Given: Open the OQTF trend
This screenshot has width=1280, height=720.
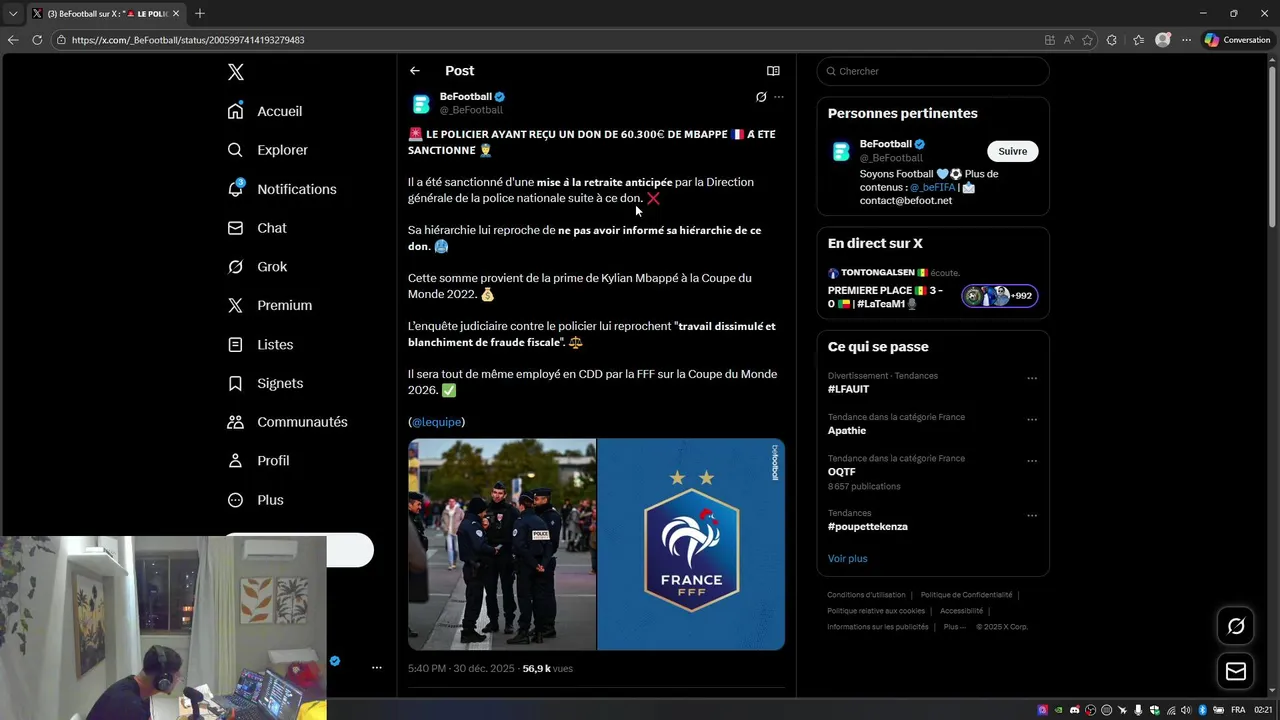Looking at the screenshot, I should pyautogui.click(x=842, y=472).
